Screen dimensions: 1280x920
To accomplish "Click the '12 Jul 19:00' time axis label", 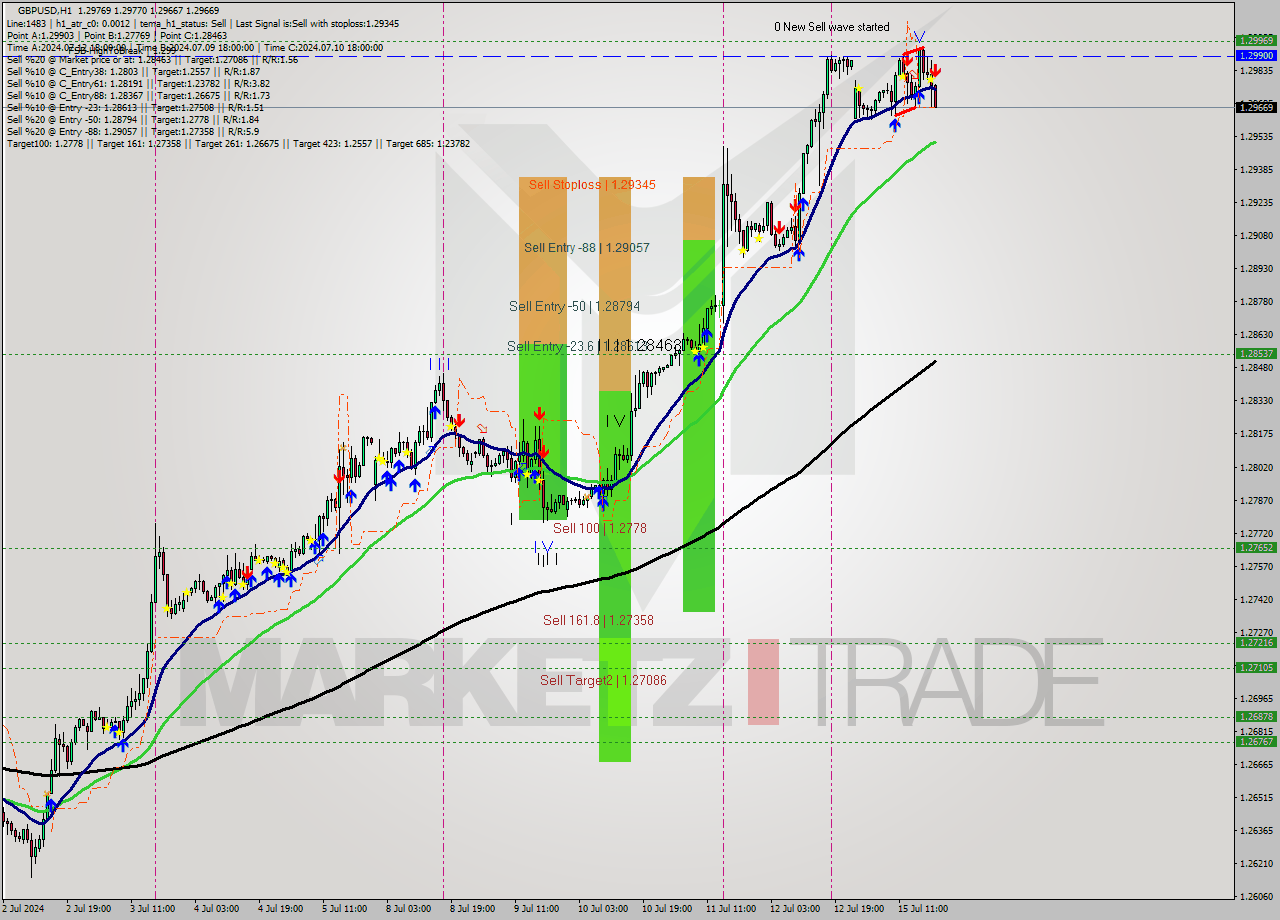I will click(x=859, y=909).
